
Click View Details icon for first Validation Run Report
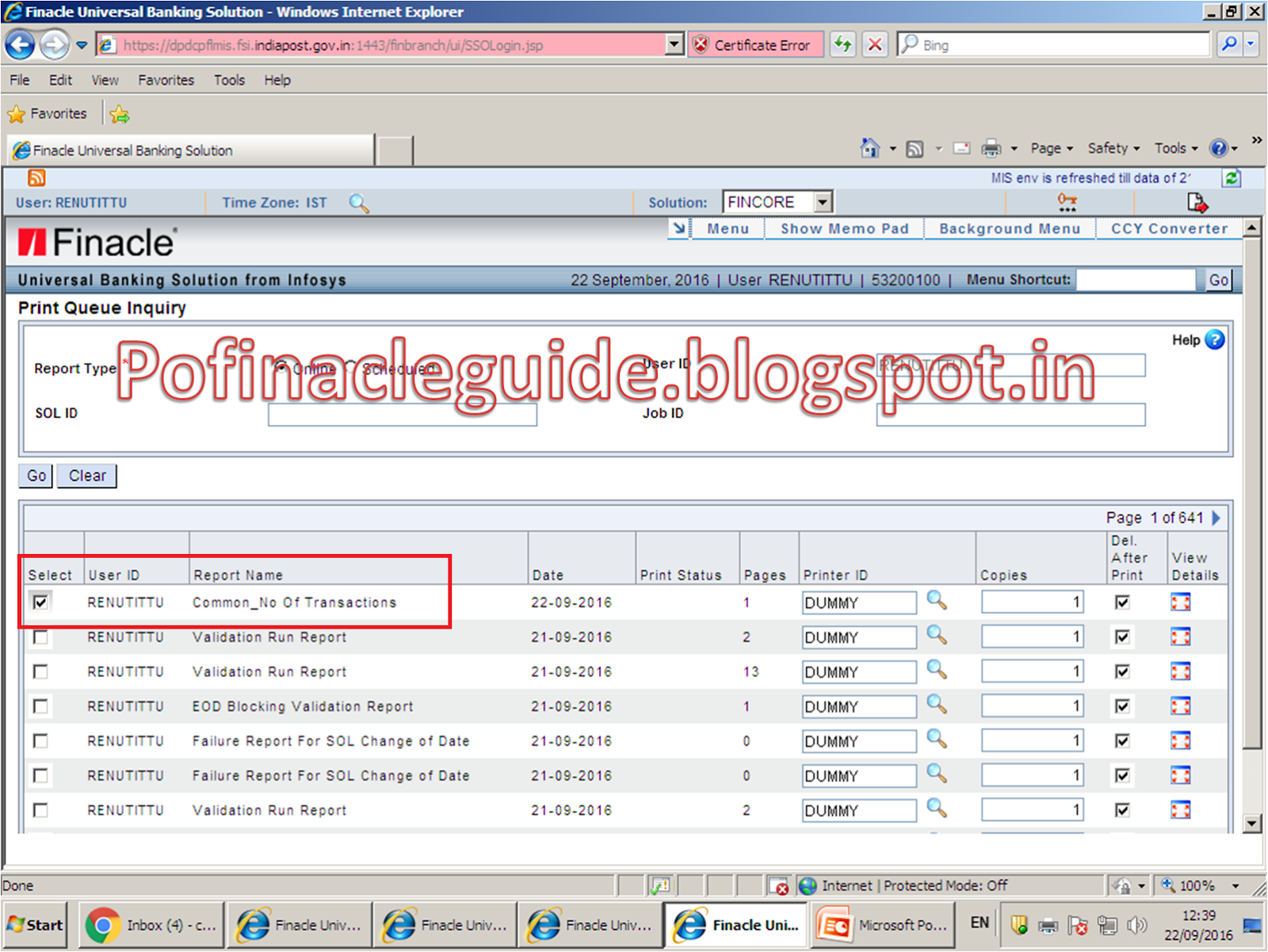click(1180, 637)
